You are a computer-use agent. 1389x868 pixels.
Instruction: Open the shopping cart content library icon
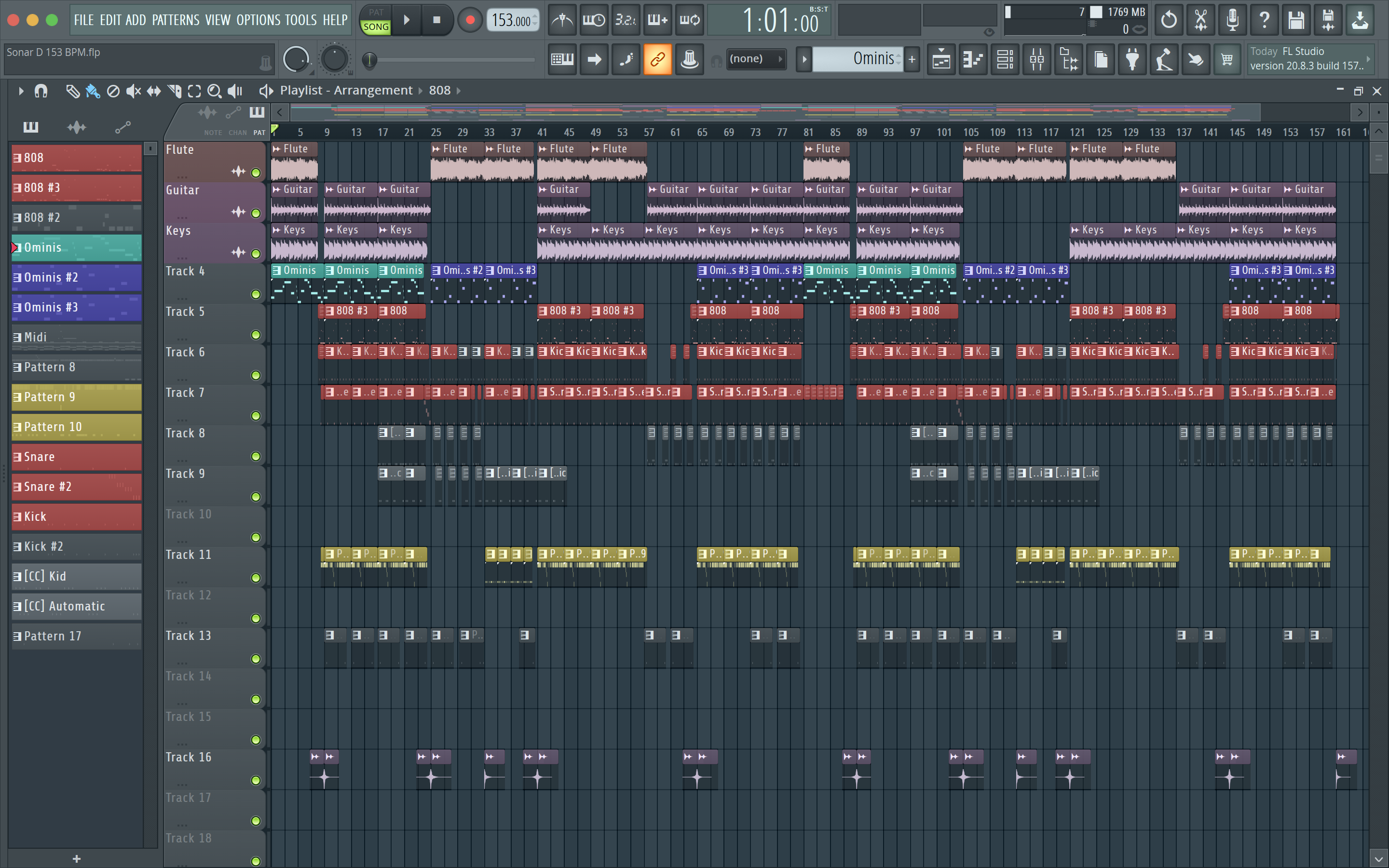coord(1227,59)
